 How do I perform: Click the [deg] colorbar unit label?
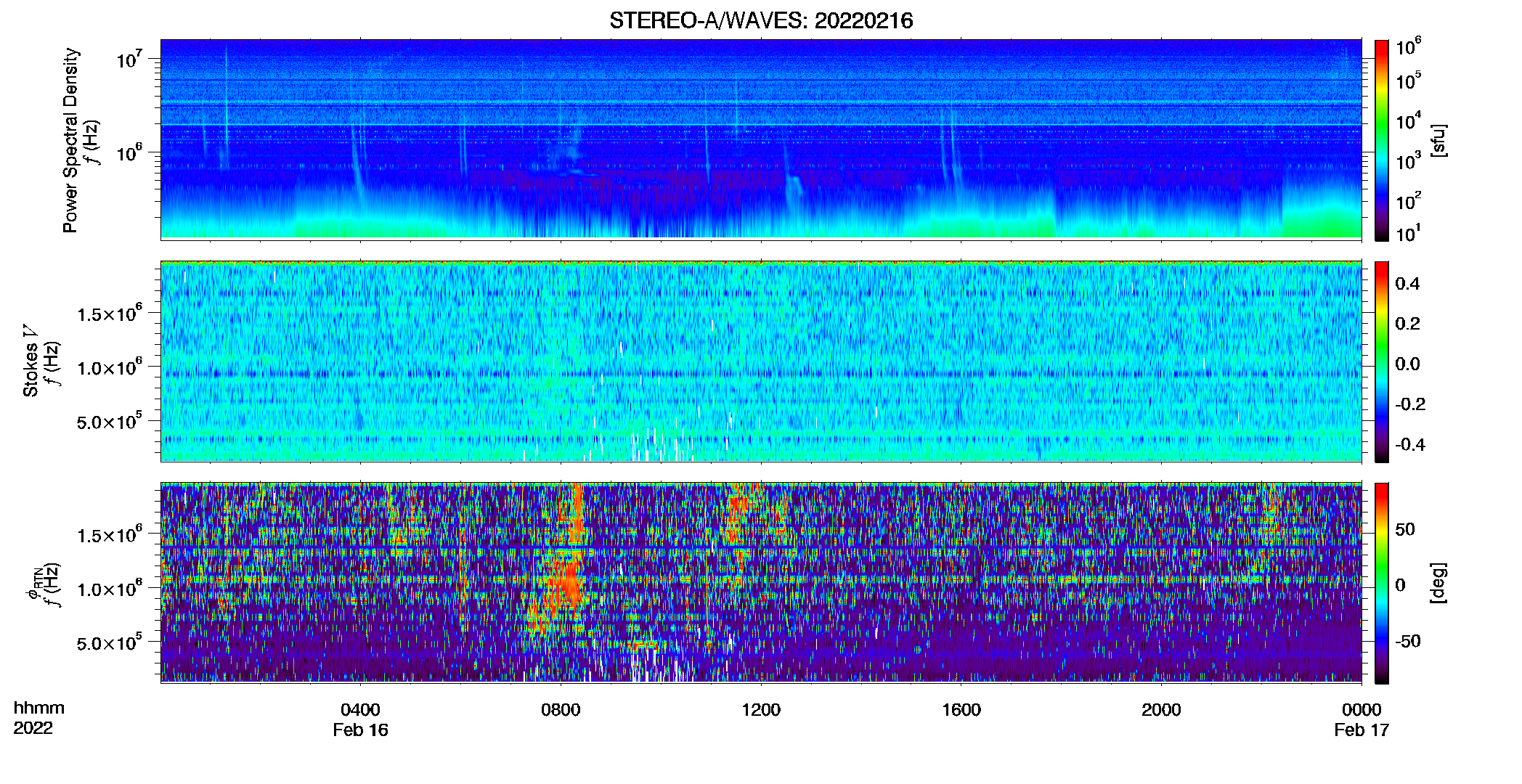tap(1438, 583)
